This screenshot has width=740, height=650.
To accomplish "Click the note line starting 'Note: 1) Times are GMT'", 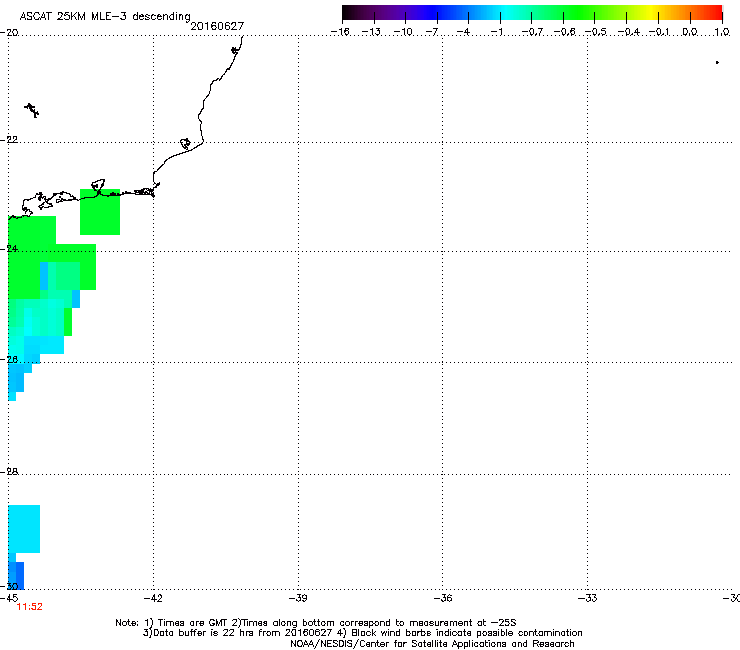I will [x=316, y=623].
